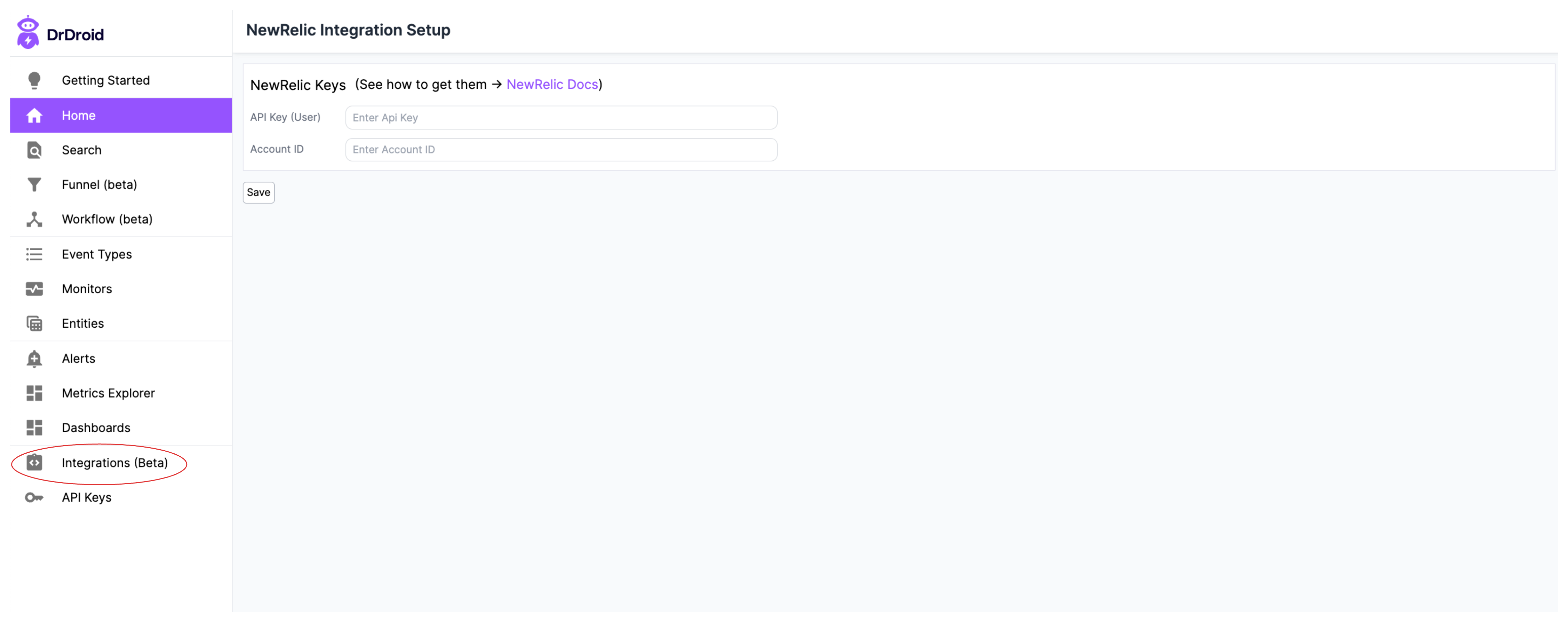1568x622 pixels.
Task: Click the Search magnifier icon in sidebar
Action: (x=34, y=150)
